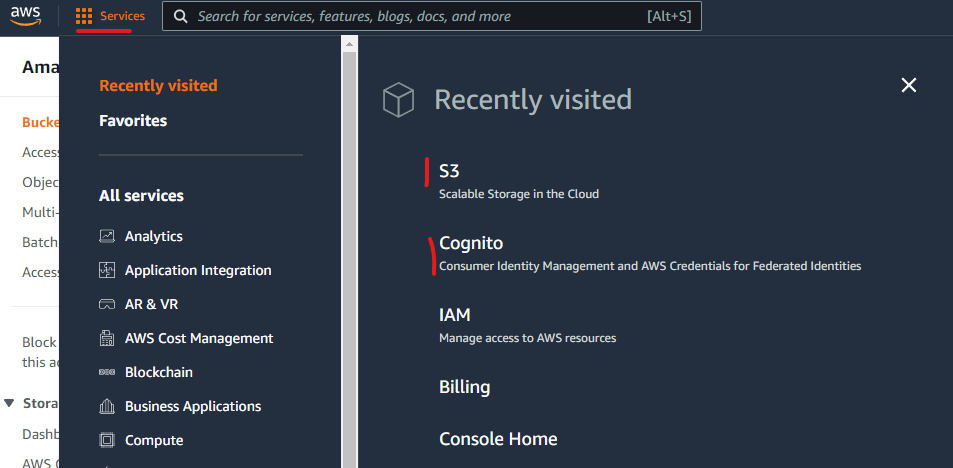Image resolution: width=953 pixels, height=468 pixels.
Task: Open the Favorites list
Action: click(x=133, y=120)
